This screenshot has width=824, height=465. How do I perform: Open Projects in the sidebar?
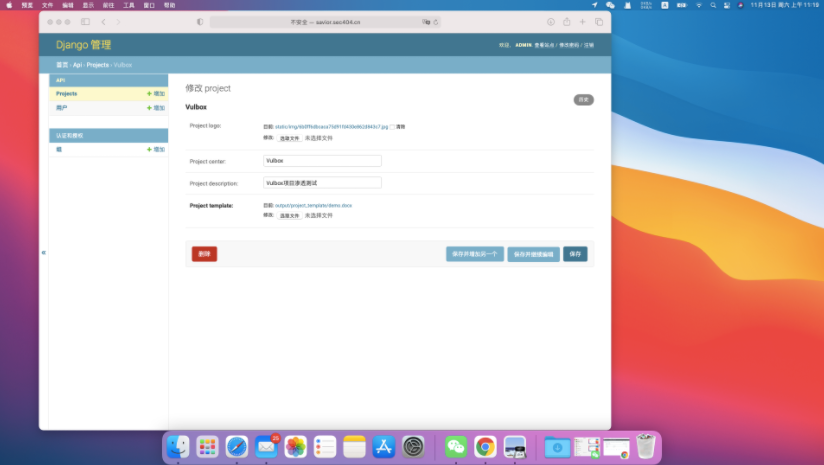67,94
